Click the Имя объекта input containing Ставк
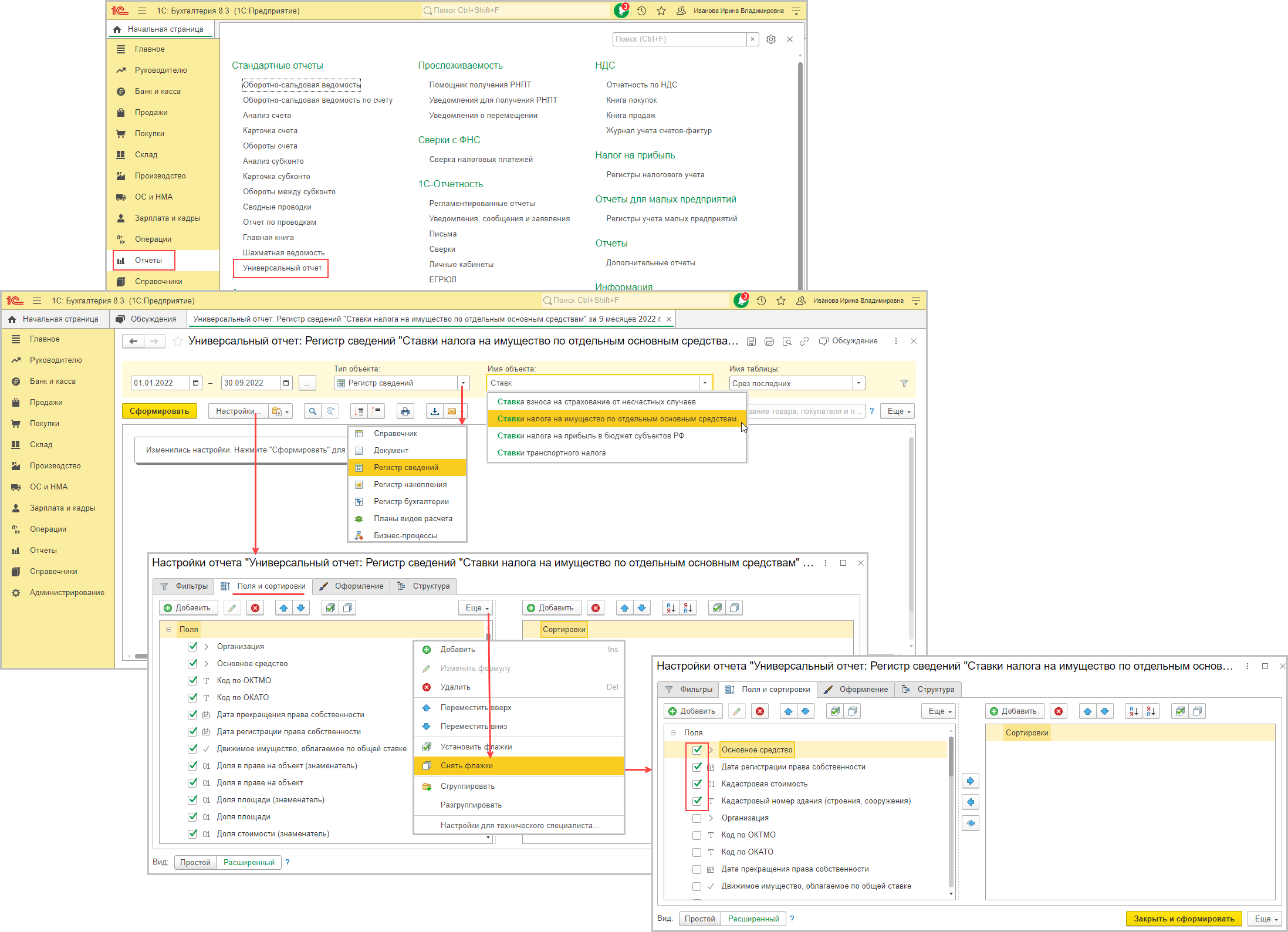Screen dimensions: 1288x932 (593, 383)
